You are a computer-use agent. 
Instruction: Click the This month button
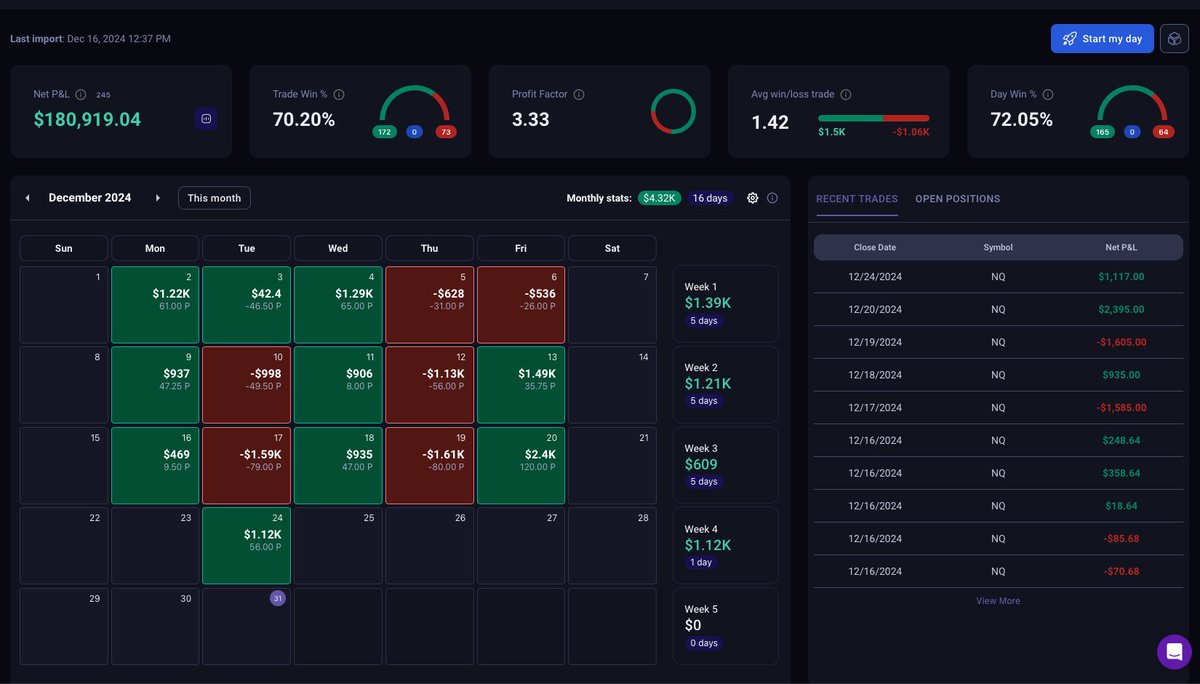point(214,198)
